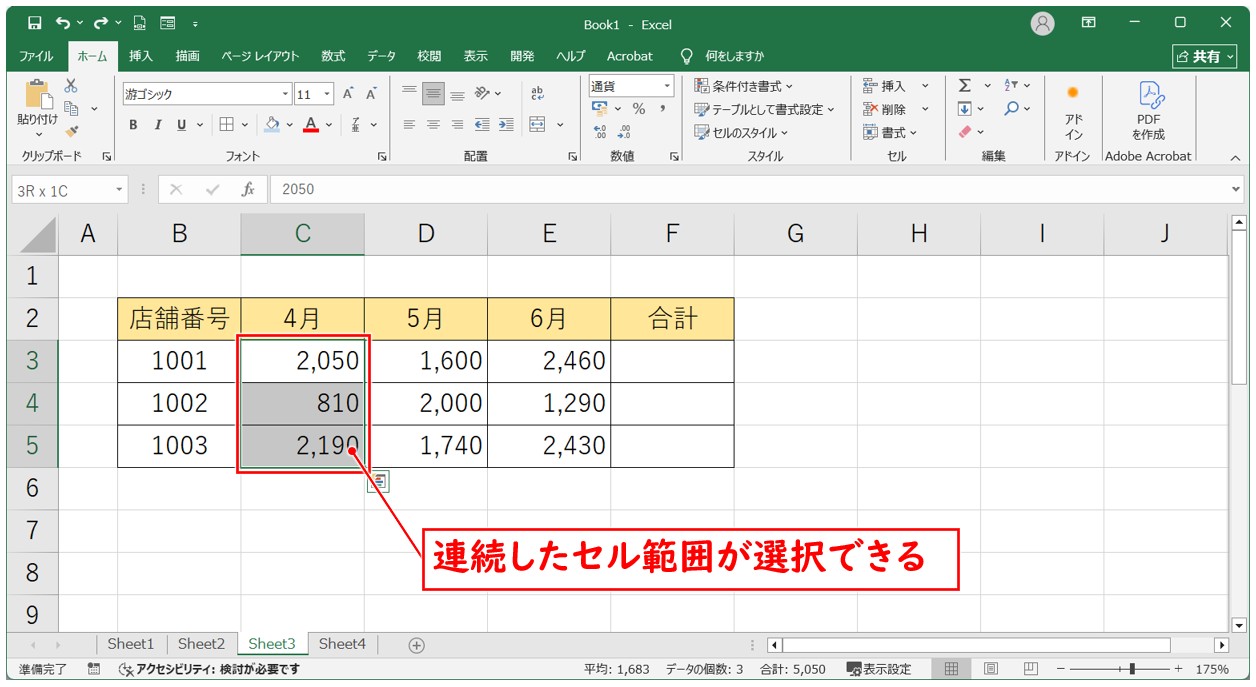Switch to the Sheet1 worksheet tab
This screenshot has width=1256, height=687.
pyautogui.click(x=131, y=644)
